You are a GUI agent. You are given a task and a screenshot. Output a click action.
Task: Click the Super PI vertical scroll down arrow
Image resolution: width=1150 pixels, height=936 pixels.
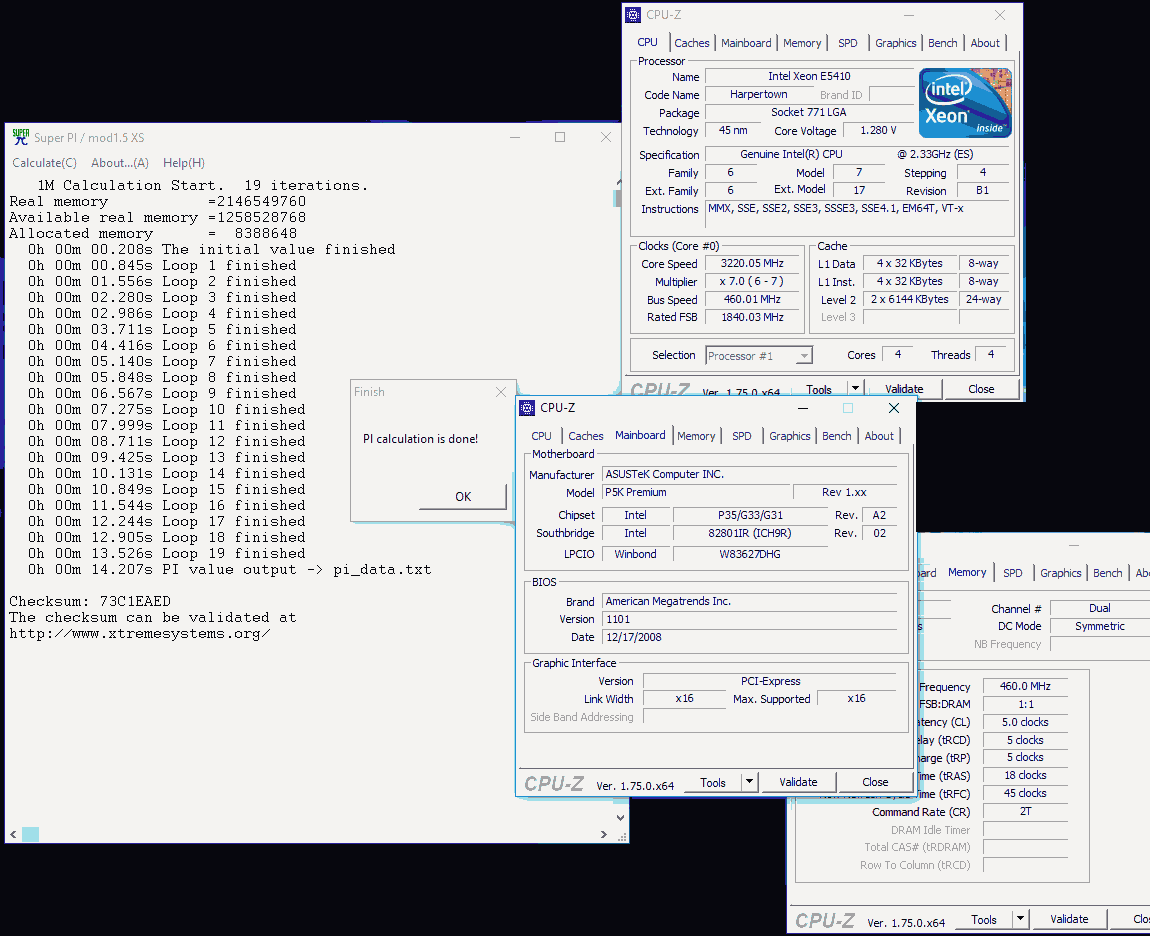click(x=620, y=817)
